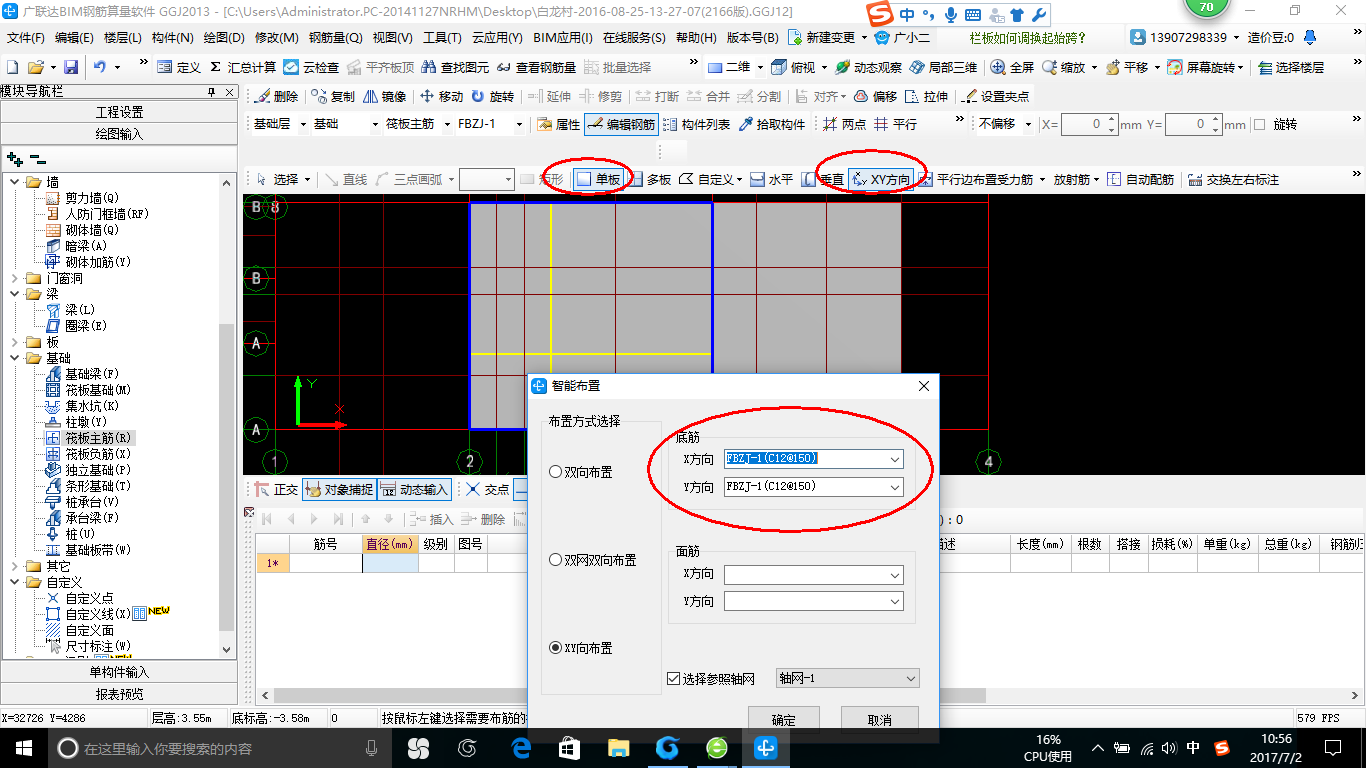This screenshot has height=768, width=1366.
Task: Select the 删除 delete tool
Action: point(277,96)
